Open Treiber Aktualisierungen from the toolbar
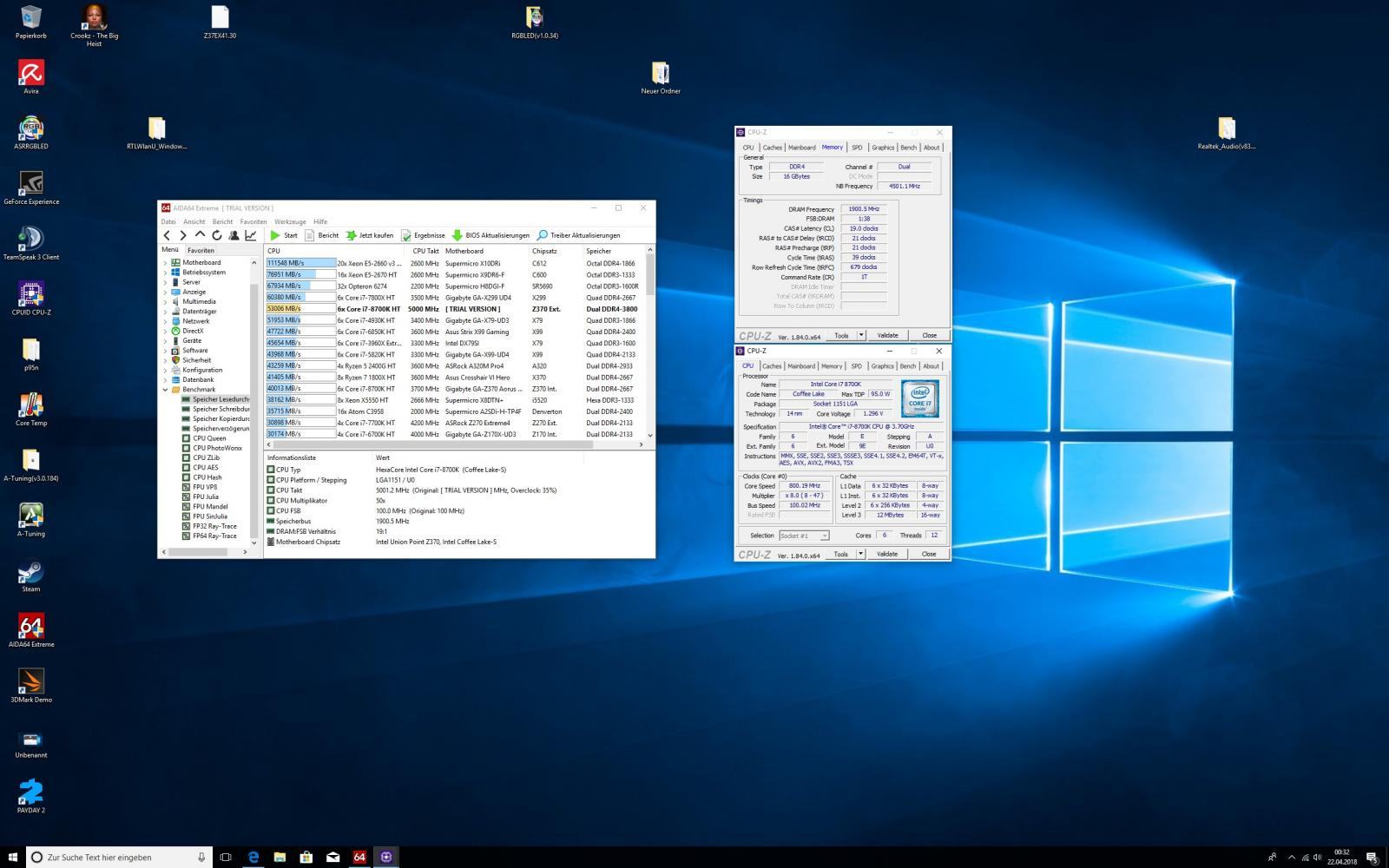Image resolution: width=1389 pixels, height=868 pixels. pos(543,235)
